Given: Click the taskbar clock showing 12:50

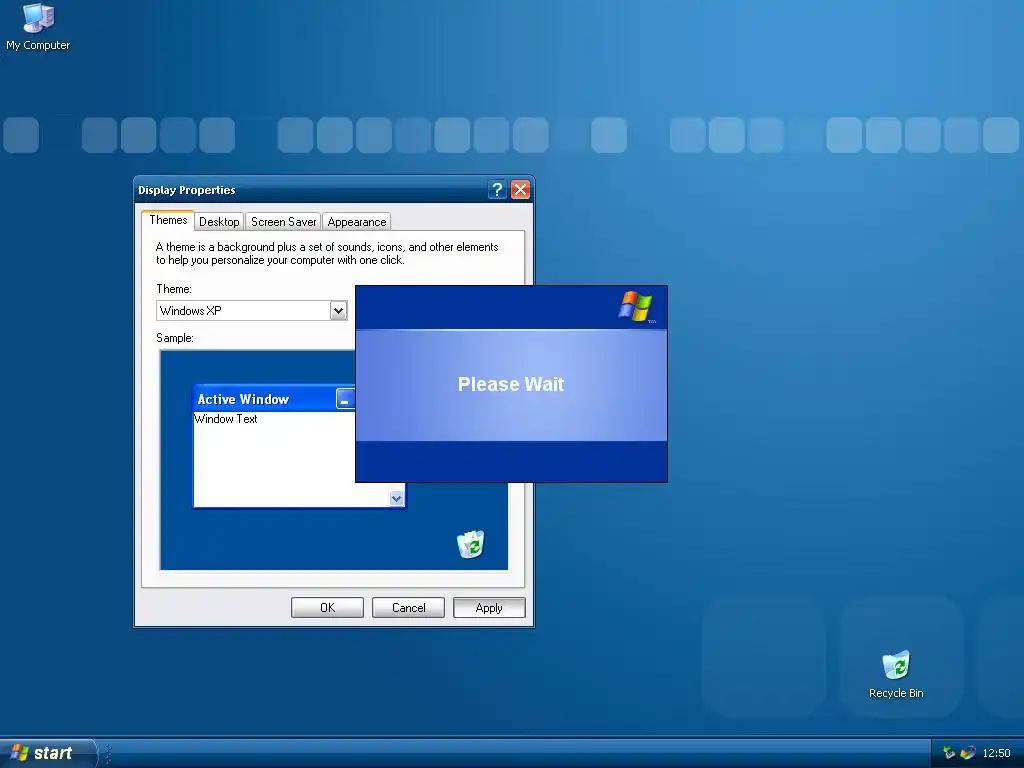Looking at the screenshot, I should click(996, 753).
